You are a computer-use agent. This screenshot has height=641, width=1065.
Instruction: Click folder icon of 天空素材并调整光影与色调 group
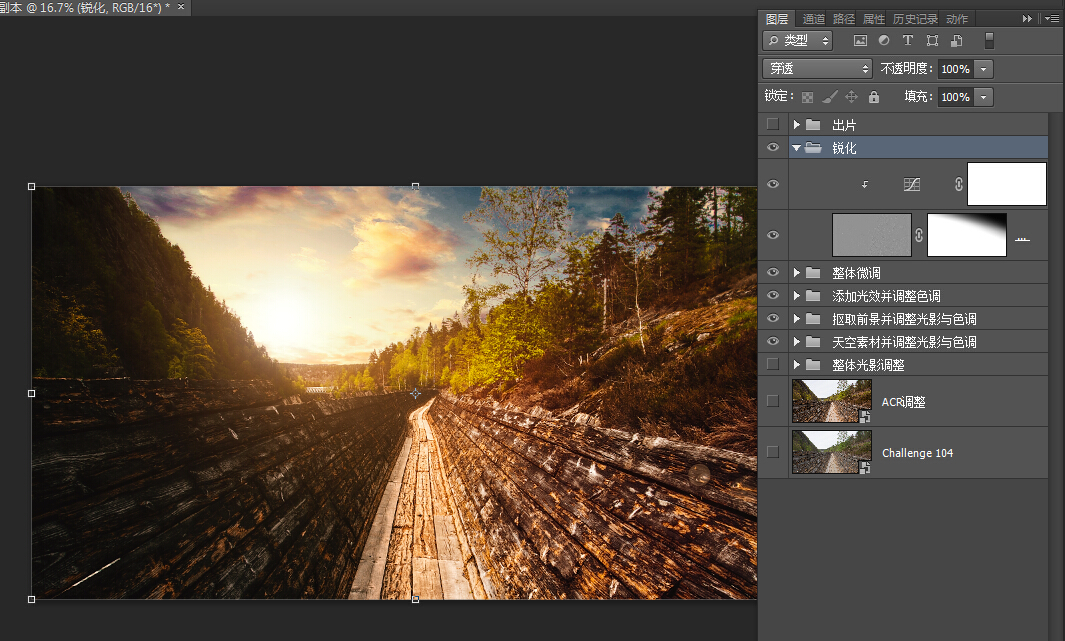pyautogui.click(x=813, y=342)
